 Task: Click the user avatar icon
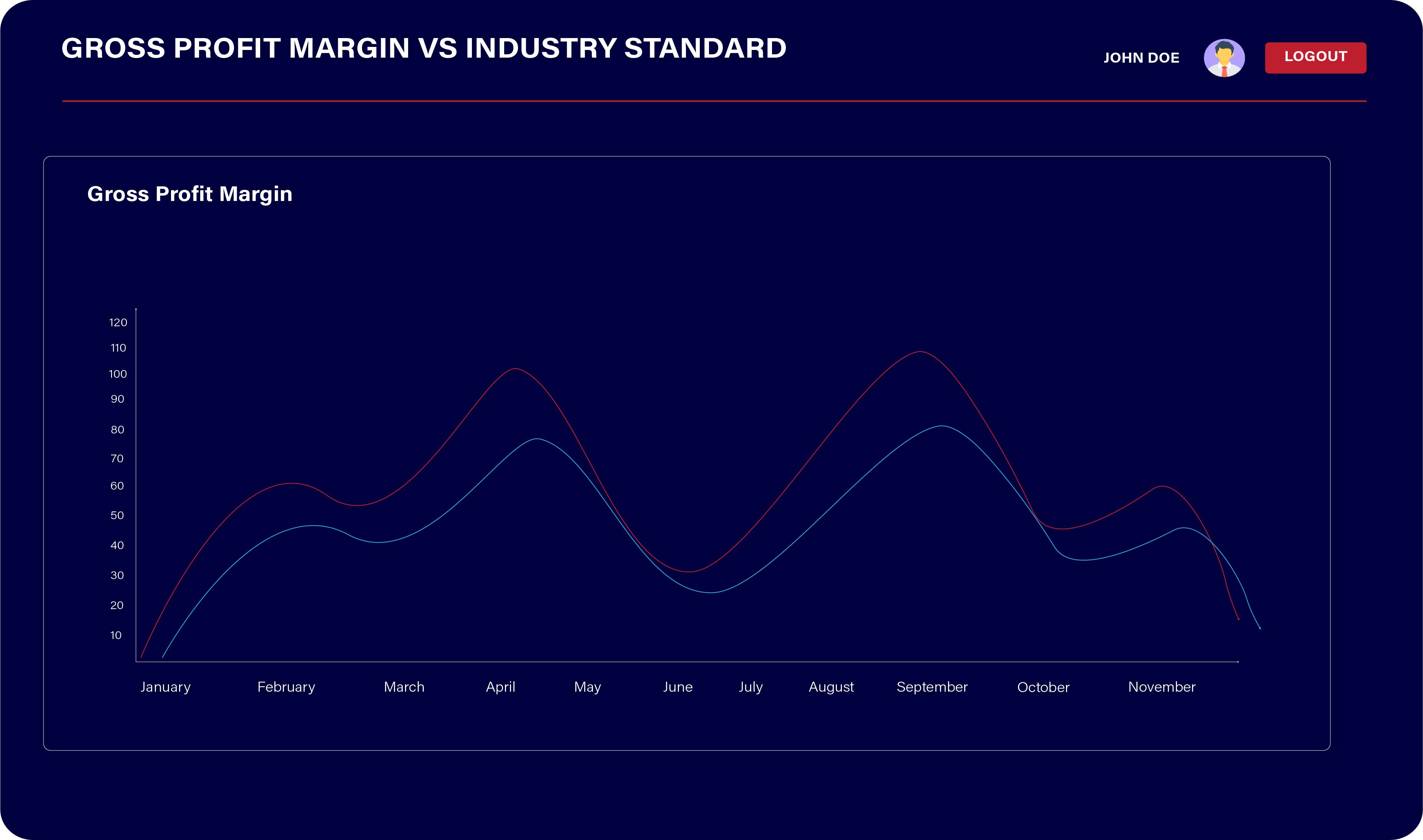pos(1224,58)
